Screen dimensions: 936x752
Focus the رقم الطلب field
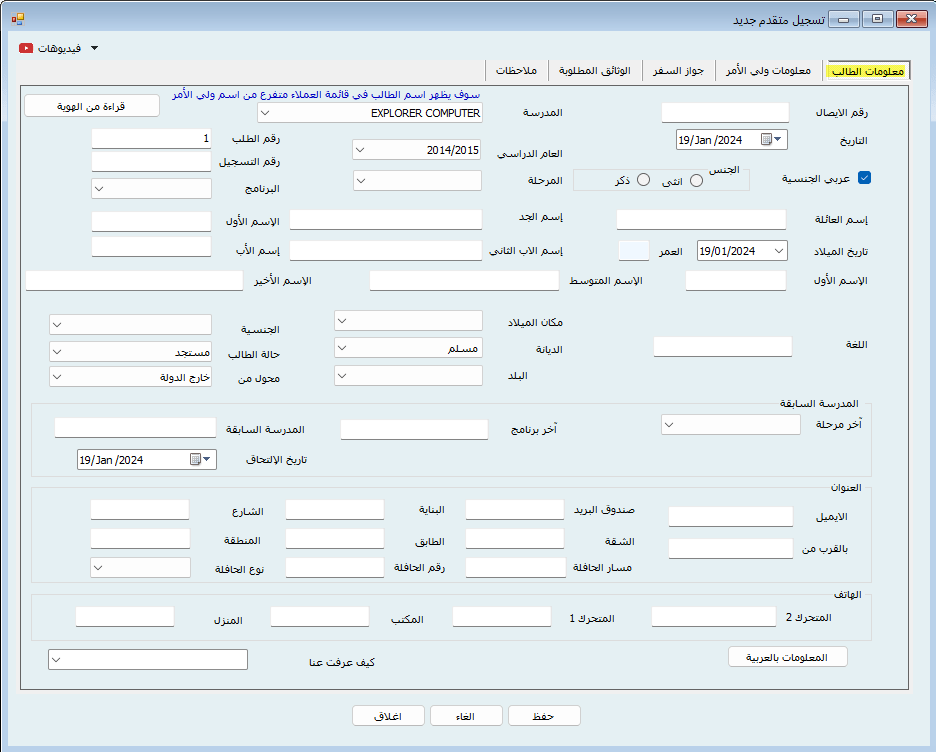(x=152, y=138)
